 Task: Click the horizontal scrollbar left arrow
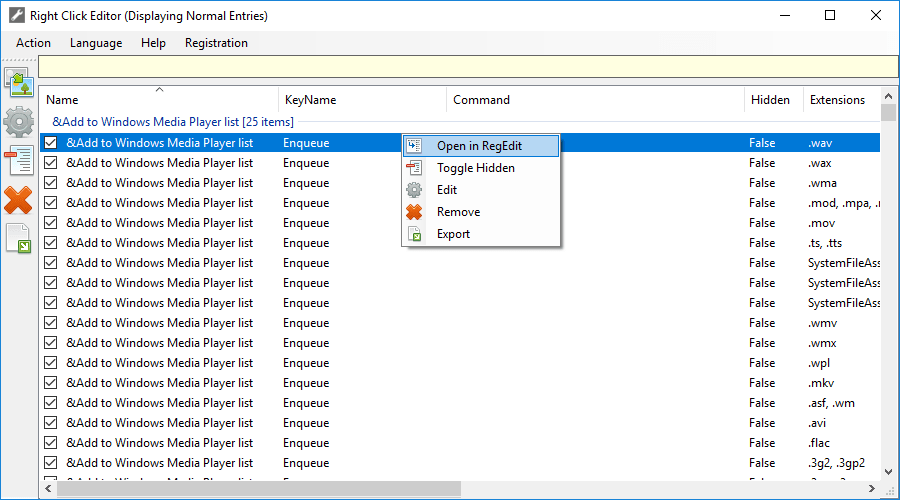tap(48, 489)
